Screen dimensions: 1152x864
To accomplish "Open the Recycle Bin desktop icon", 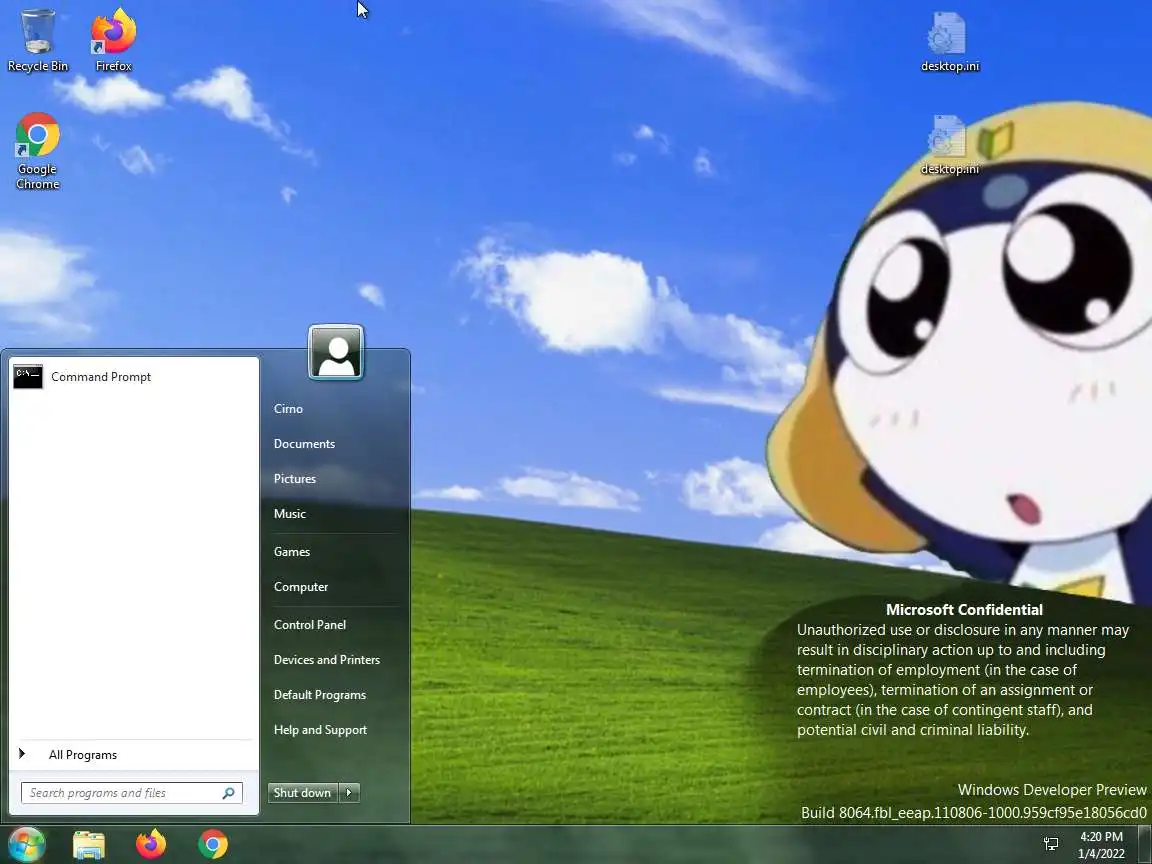I will 37,40.
